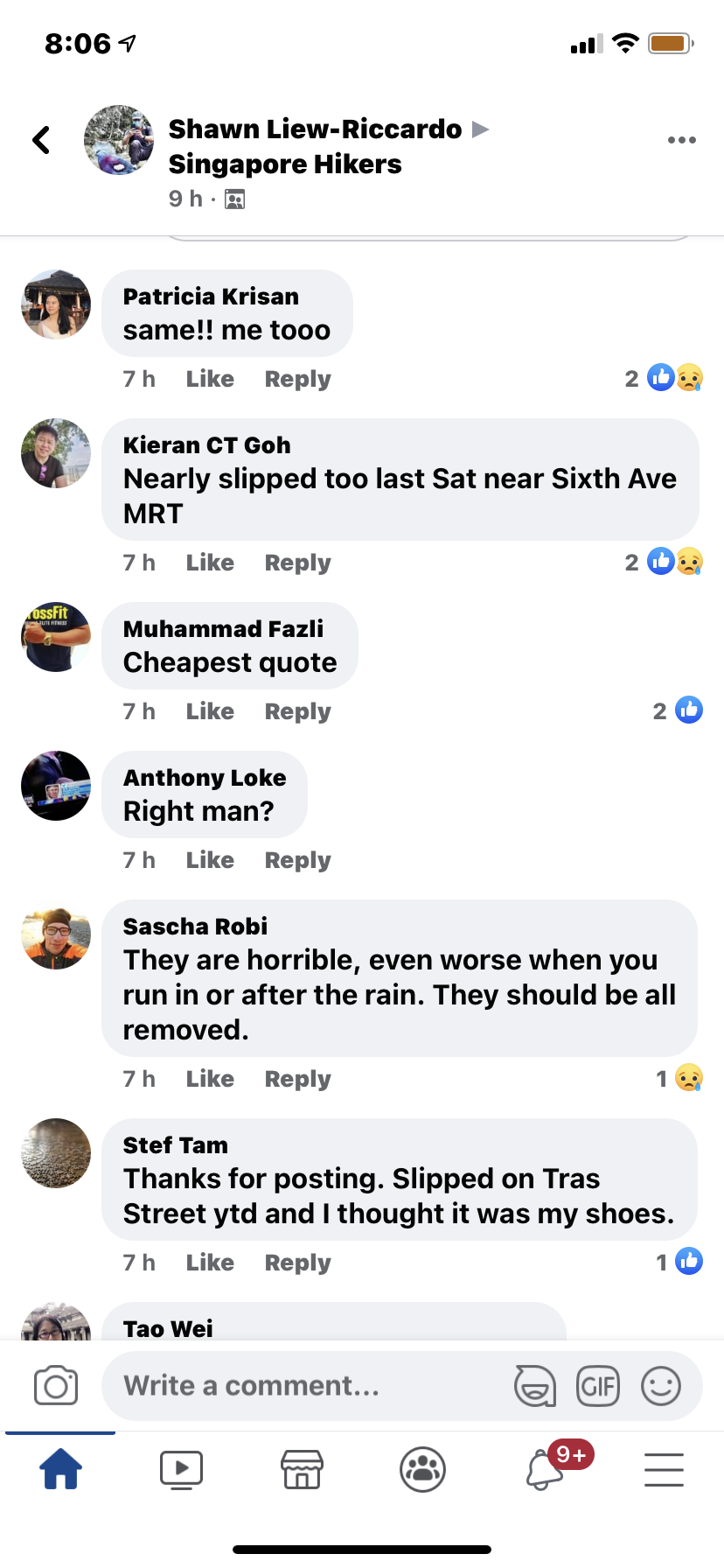Open camera icon to attach a photo
The image size is (724, 1568).
coord(56,1385)
